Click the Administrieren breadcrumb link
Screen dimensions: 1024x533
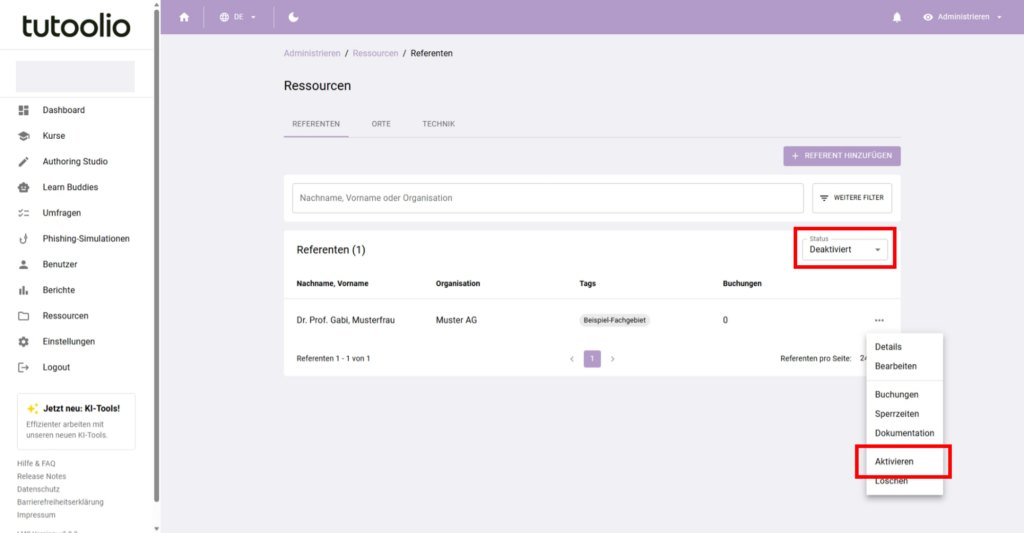(x=312, y=53)
